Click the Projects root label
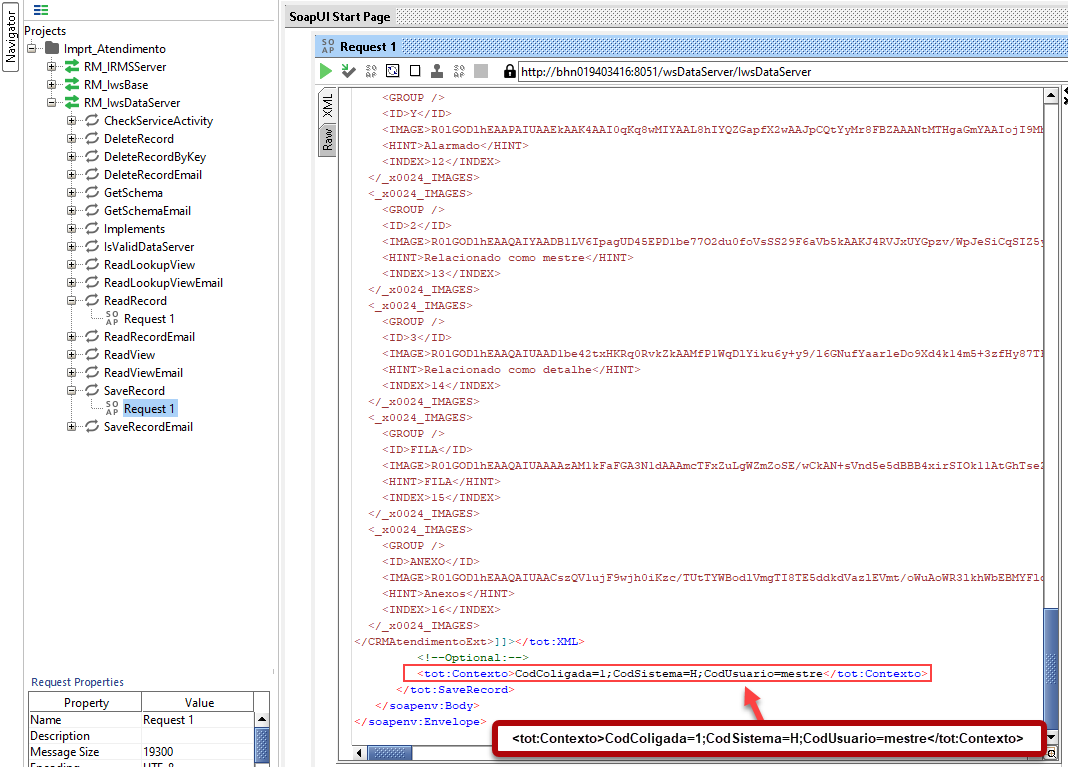Screen dimensions: 1068x767 (x=45, y=31)
